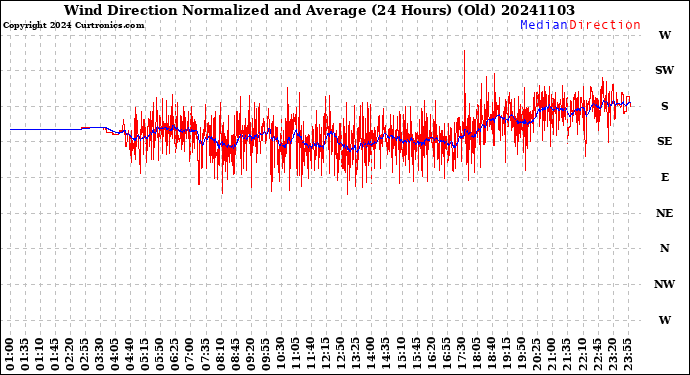
Task: Click the S axis label
Action: tap(664, 106)
